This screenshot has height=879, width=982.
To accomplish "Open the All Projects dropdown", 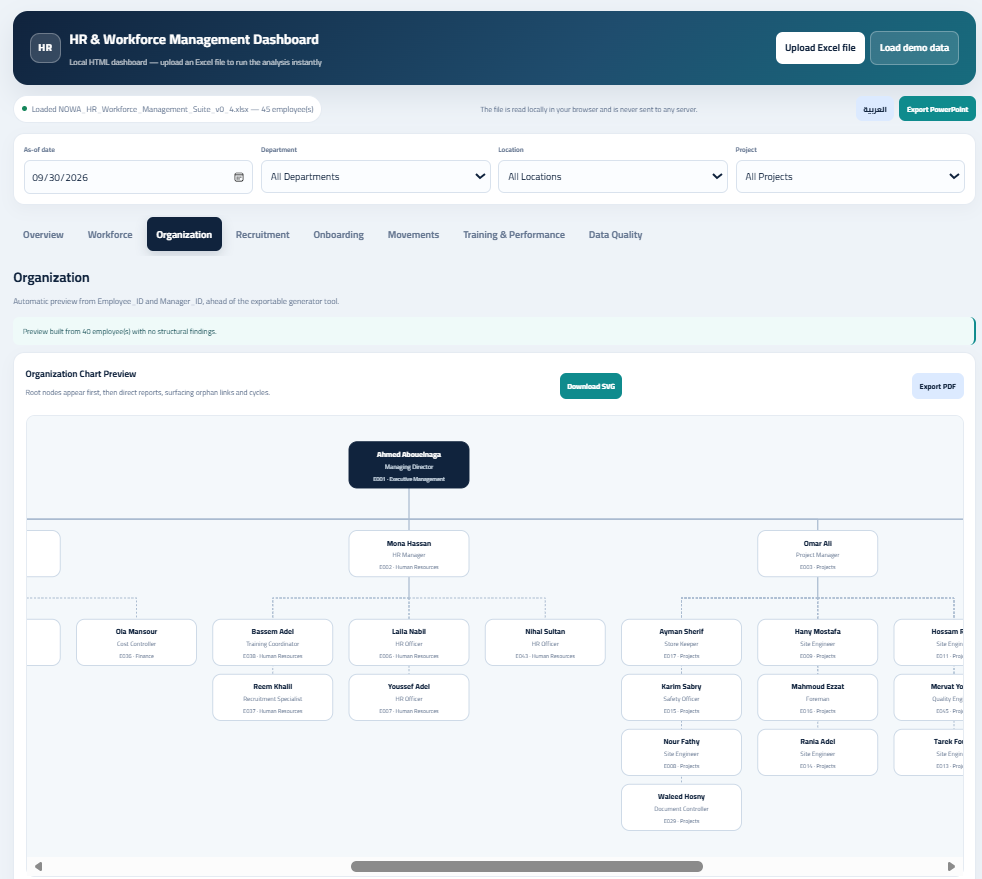I will pos(850,177).
